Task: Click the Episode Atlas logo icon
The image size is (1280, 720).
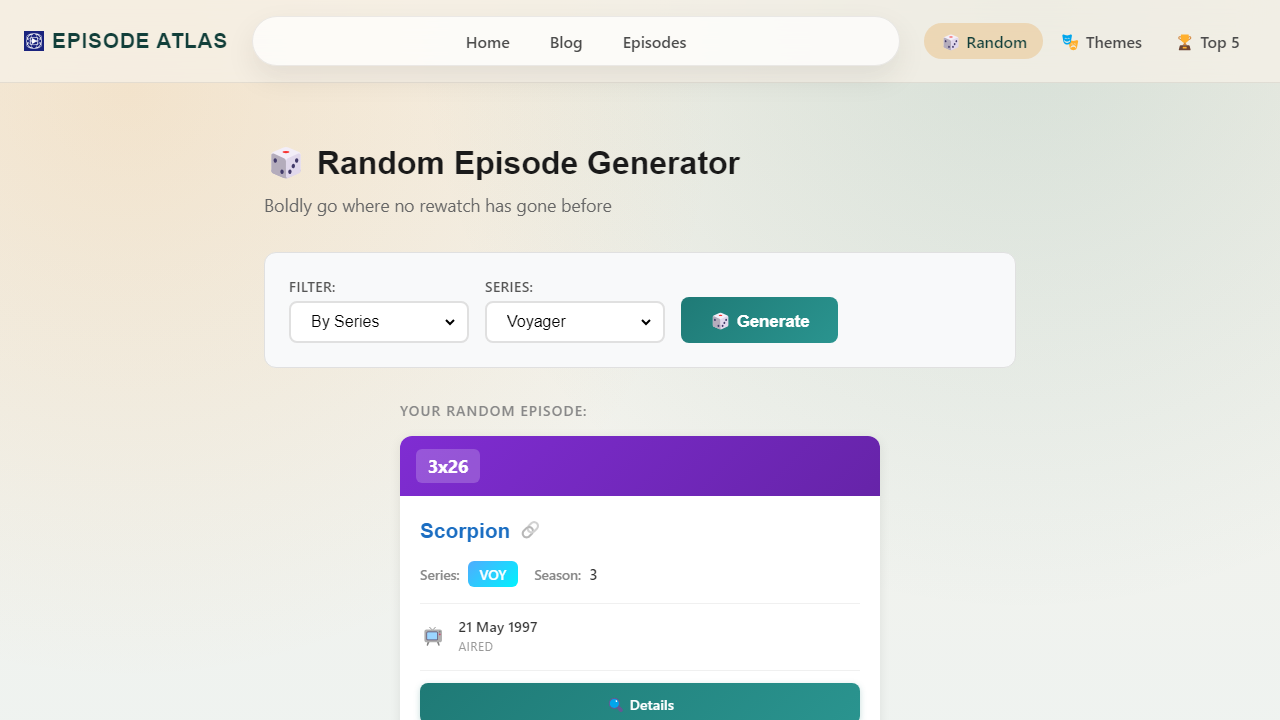Action: coord(33,40)
